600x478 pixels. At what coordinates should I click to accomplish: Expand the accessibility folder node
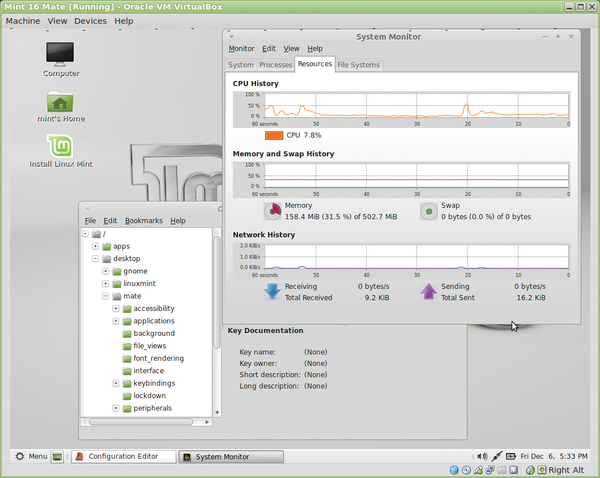116,308
